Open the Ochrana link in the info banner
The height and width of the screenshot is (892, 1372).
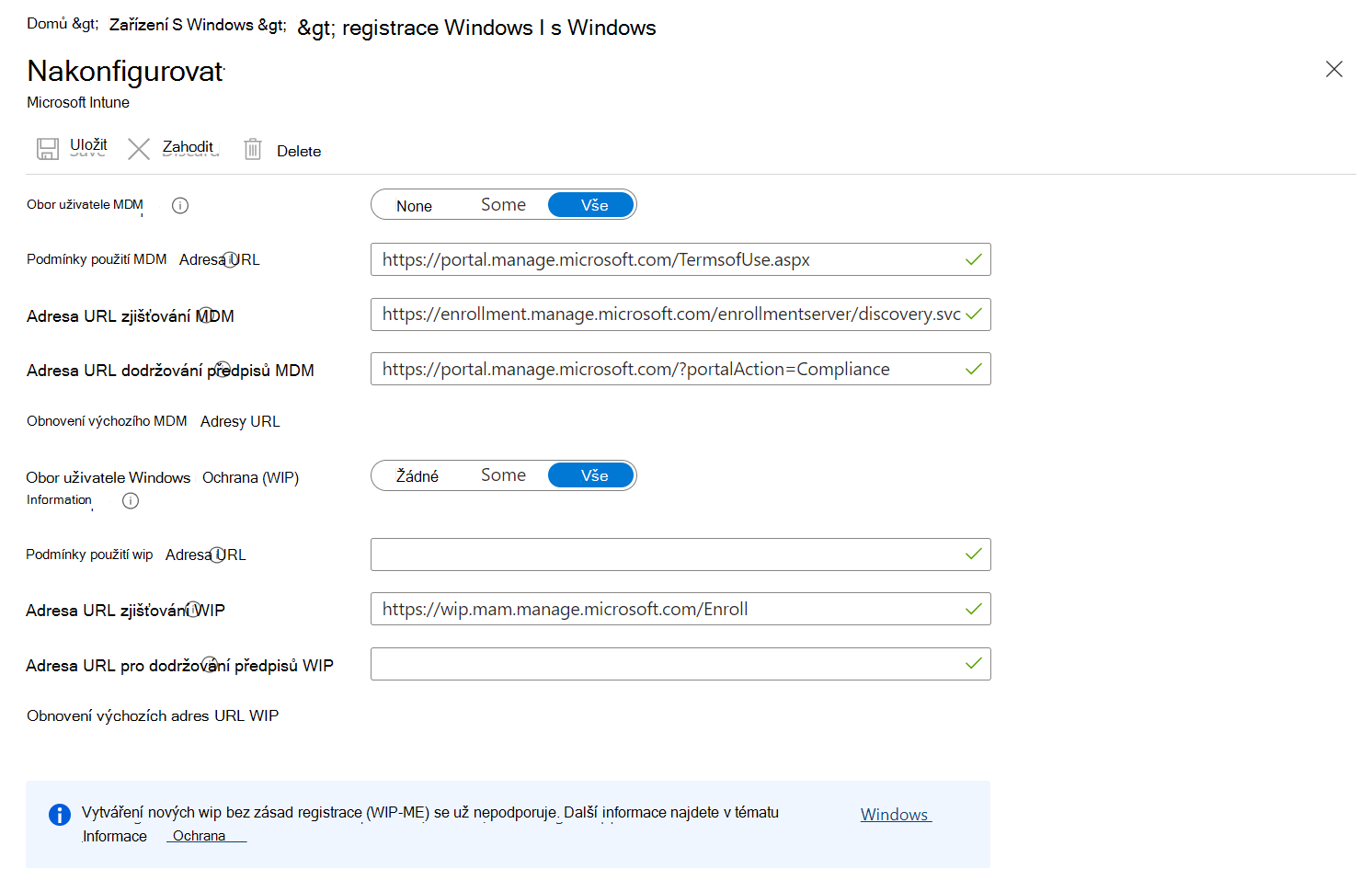[206, 836]
